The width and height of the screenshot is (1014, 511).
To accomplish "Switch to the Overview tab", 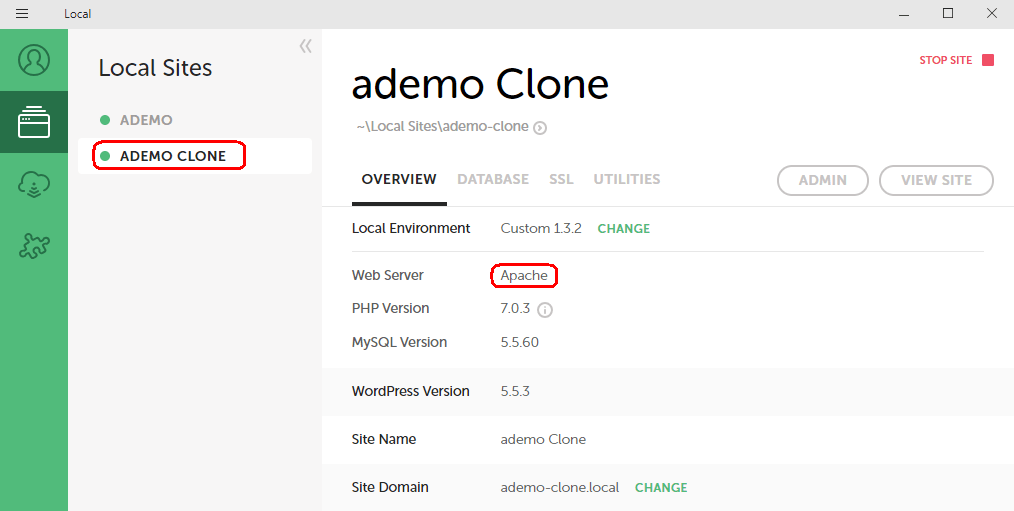I will click(399, 179).
